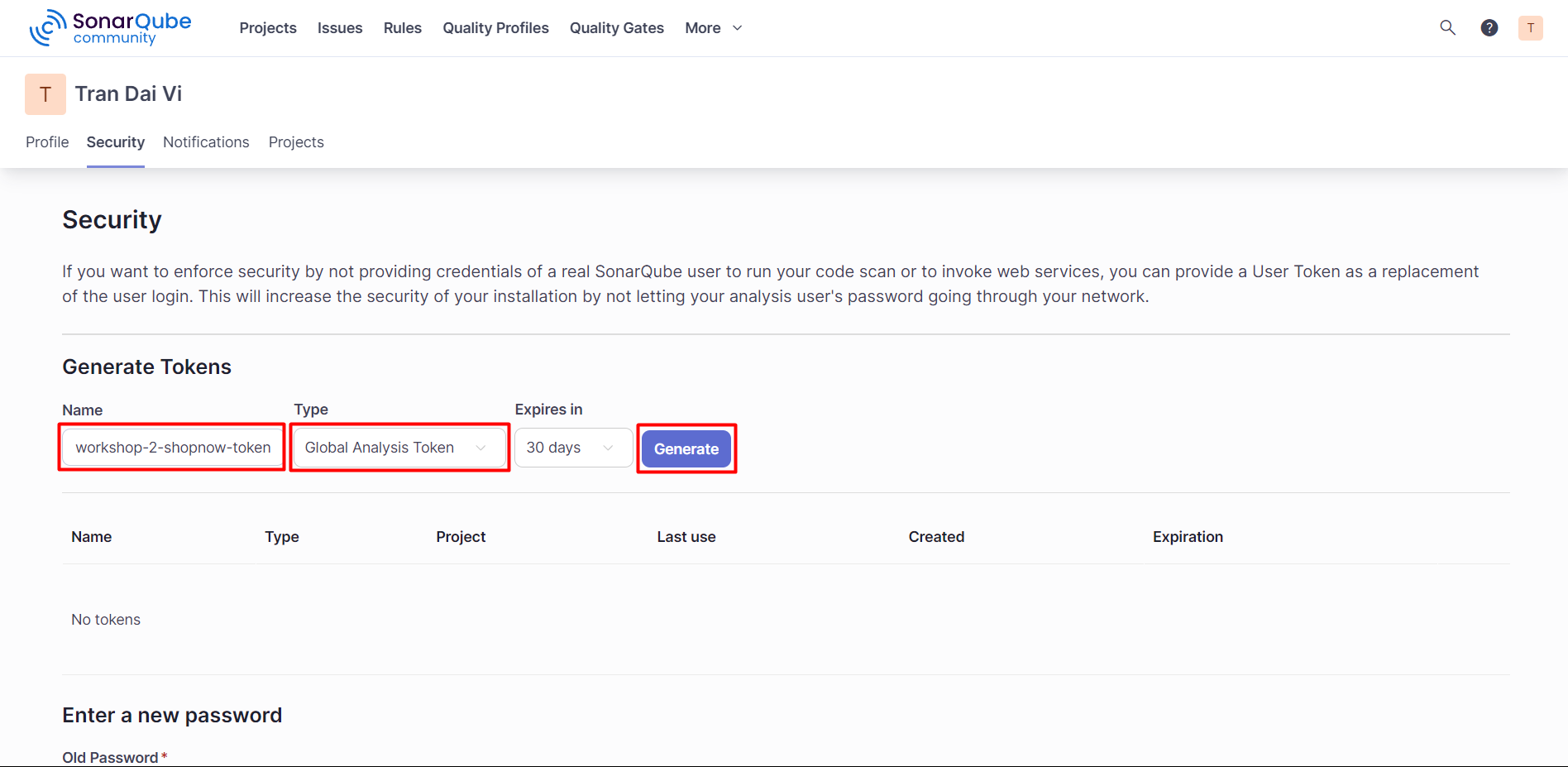Select the Security tab
The width and height of the screenshot is (1568, 767).
[x=115, y=141]
